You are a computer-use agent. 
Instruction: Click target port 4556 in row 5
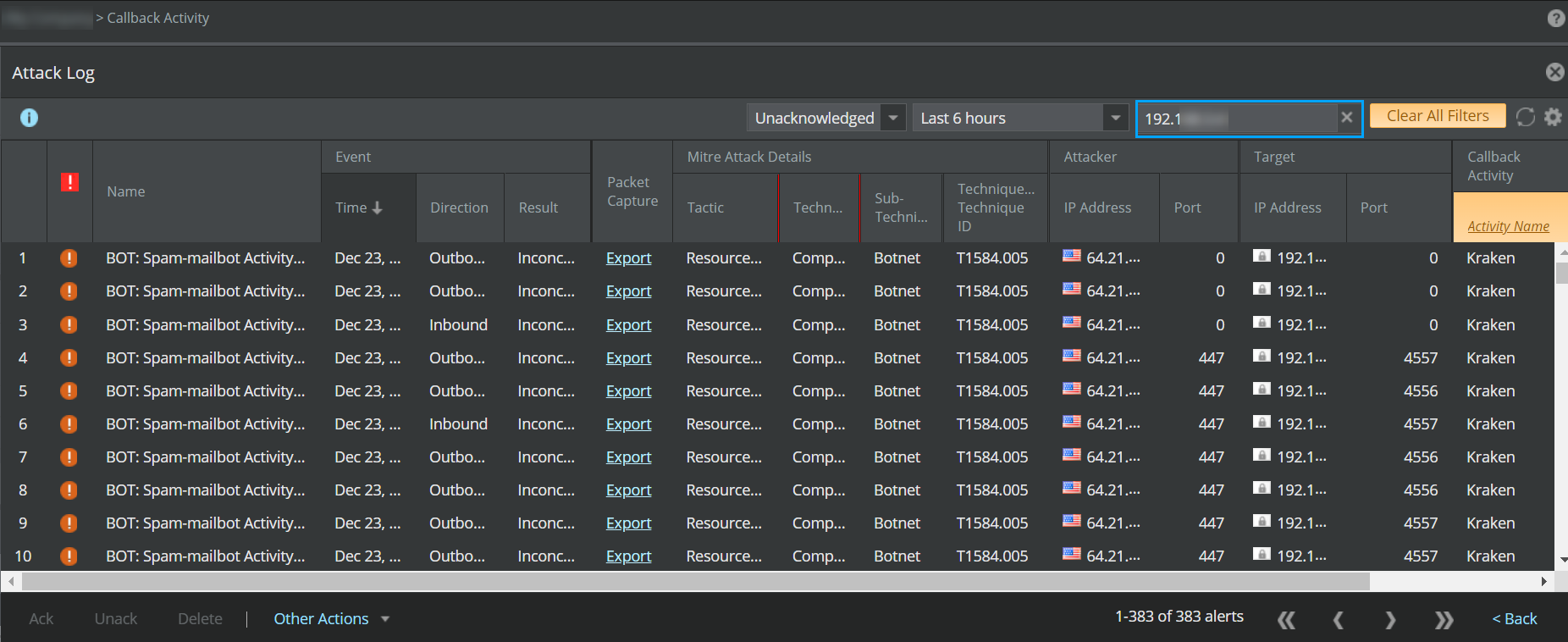1421,390
